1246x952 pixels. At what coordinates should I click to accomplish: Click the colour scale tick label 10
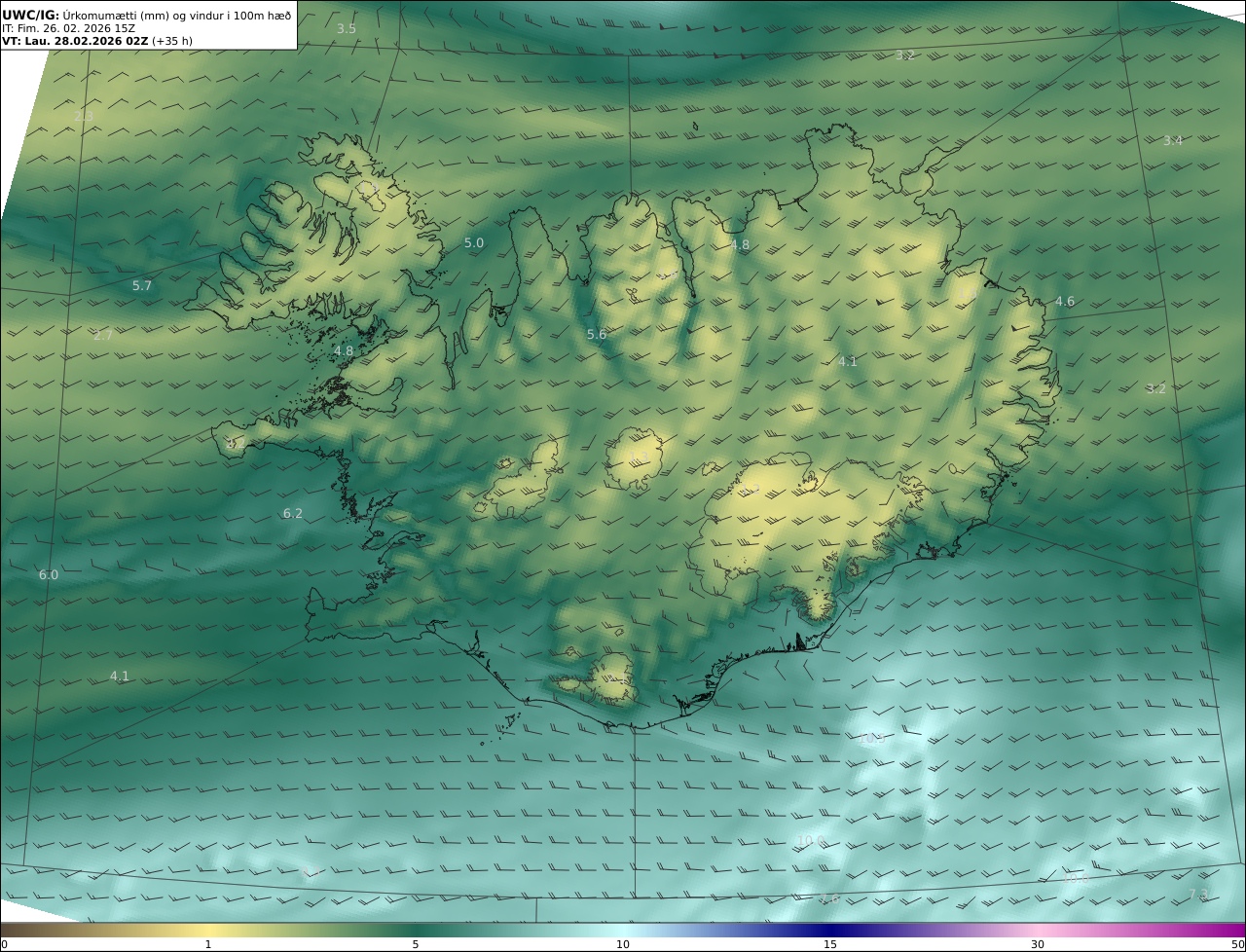click(623, 944)
